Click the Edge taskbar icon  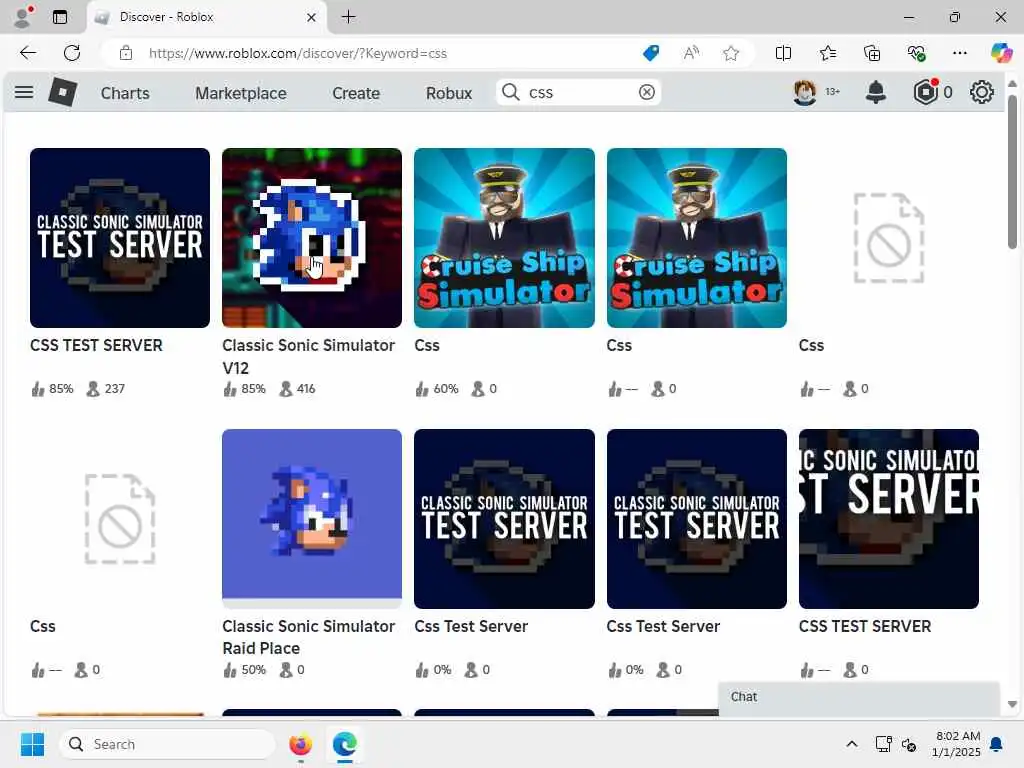pos(345,744)
